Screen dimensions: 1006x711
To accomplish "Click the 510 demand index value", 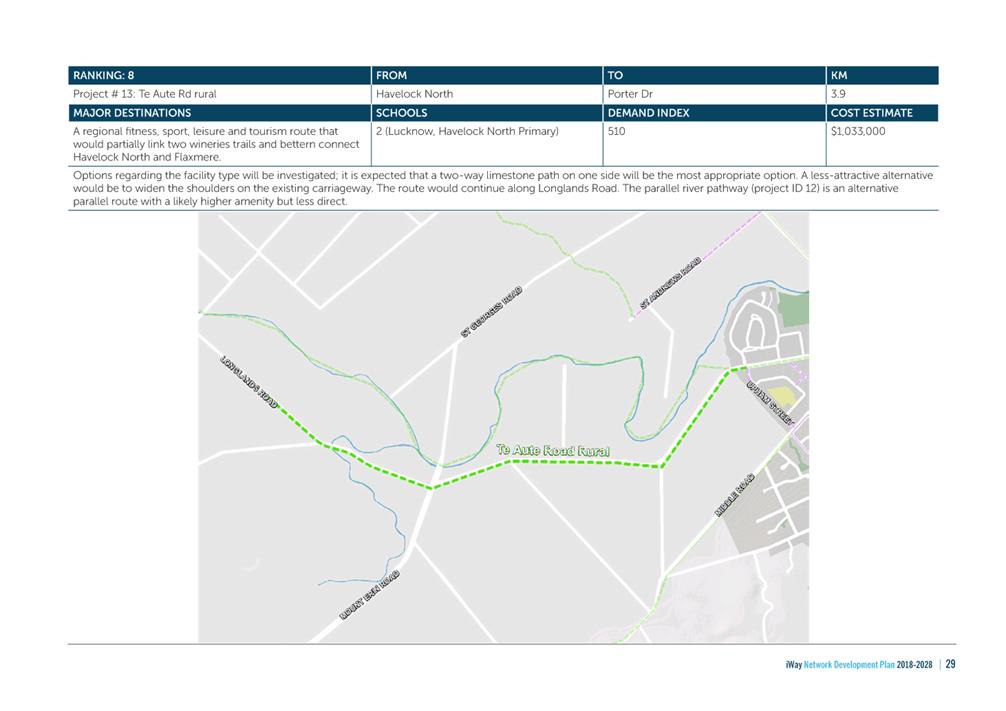I will click(x=617, y=131).
